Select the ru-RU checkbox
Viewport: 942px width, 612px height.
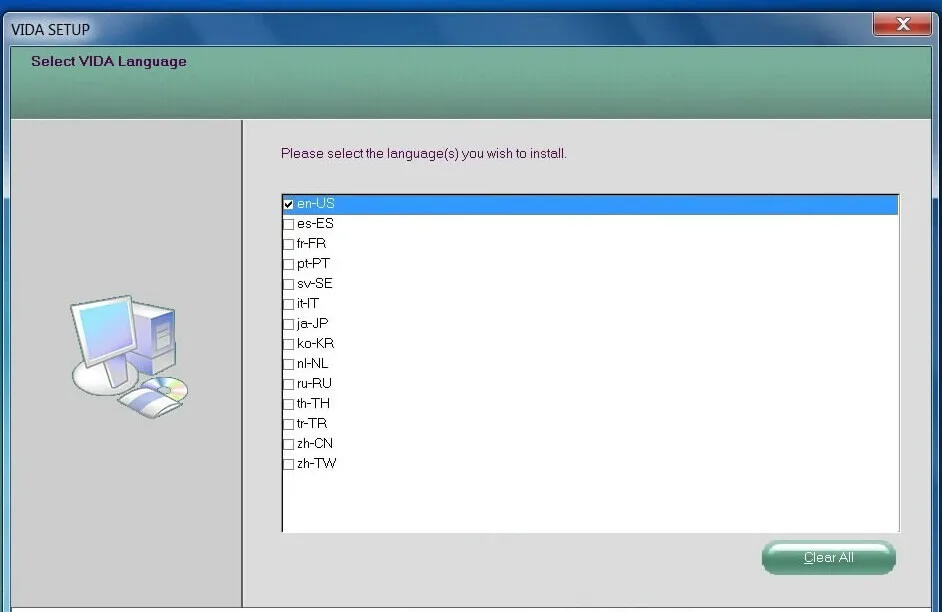tap(288, 384)
